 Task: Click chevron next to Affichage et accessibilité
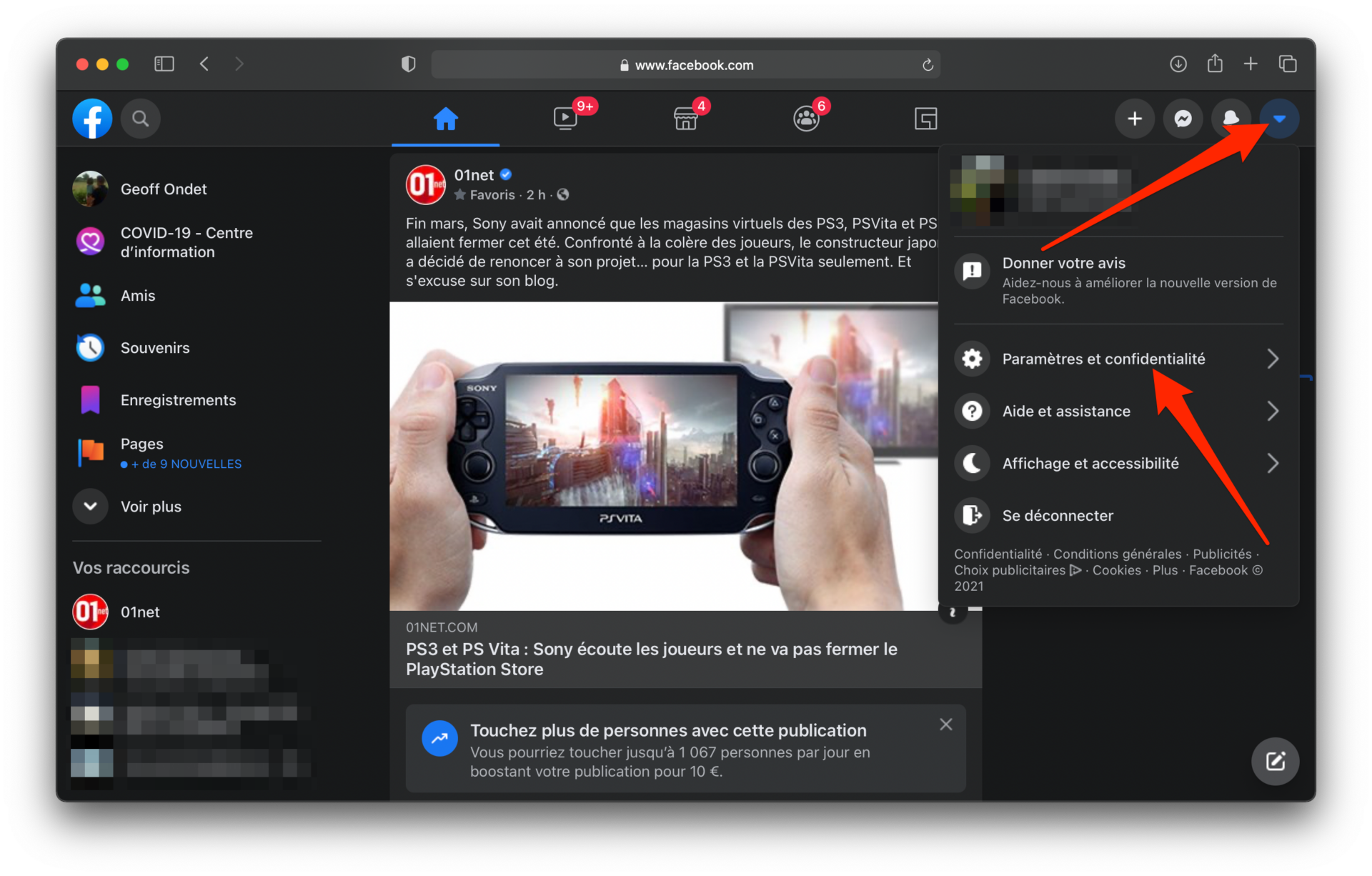1273,463
